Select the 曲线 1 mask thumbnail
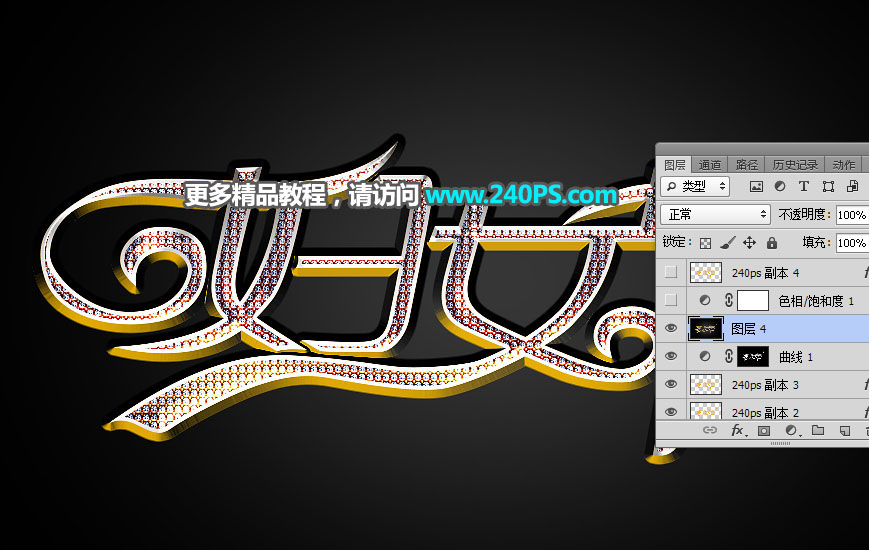The image size is (869, 550). pos(753,357)
